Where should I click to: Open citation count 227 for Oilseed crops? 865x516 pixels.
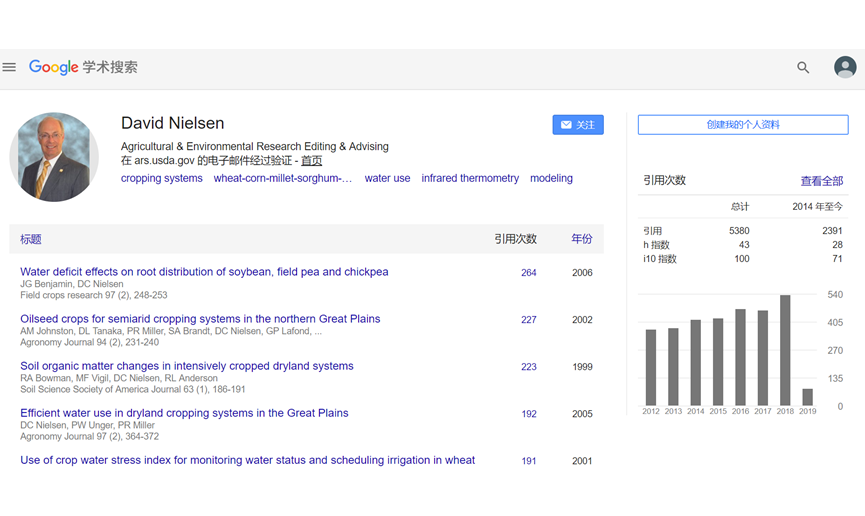(x=528, y=320)
